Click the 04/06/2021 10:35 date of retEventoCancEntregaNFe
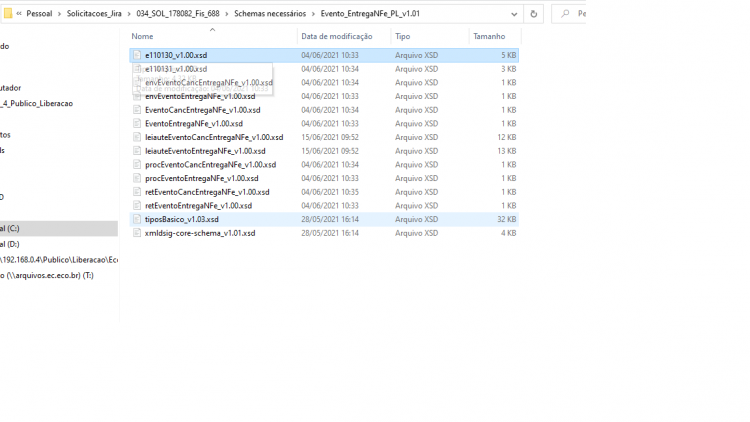Image resolution: width=750 pixels, height=422 pixels. click(x=330, y=192)
